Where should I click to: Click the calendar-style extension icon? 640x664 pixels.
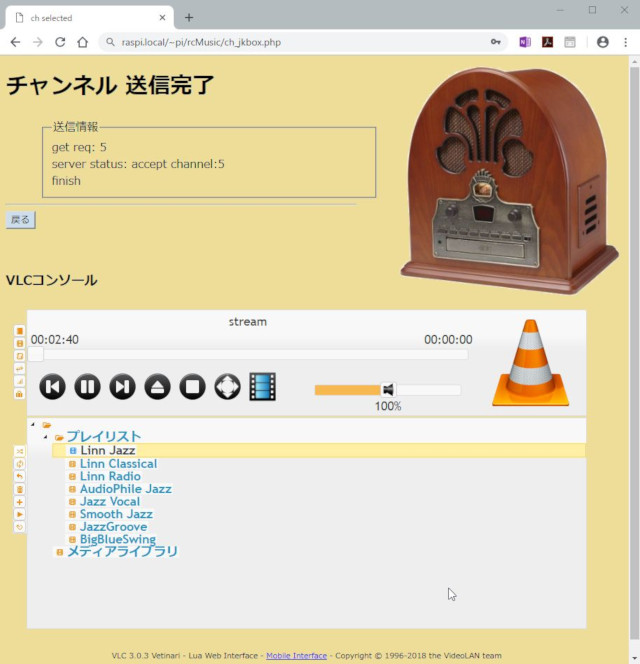pyautogui.click(x=570, y=42)
